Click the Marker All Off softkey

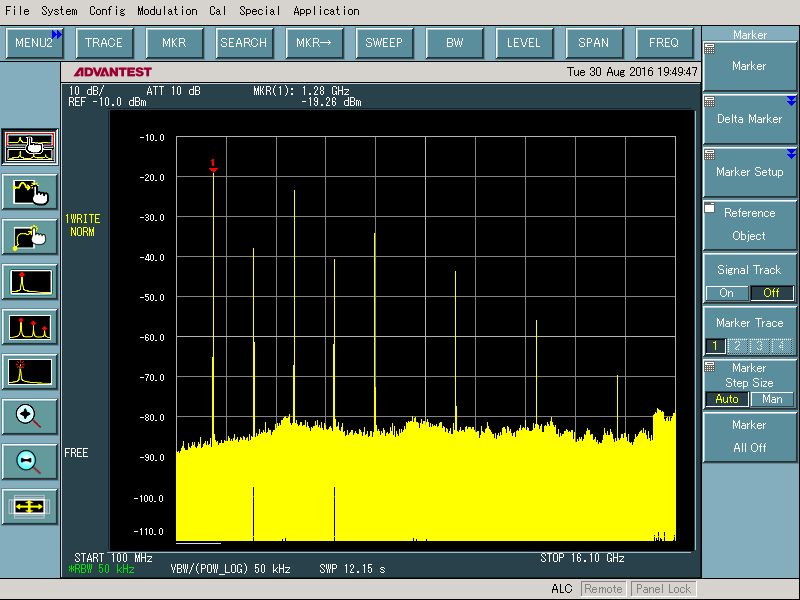pyautogui.click(x=749, y=437)
